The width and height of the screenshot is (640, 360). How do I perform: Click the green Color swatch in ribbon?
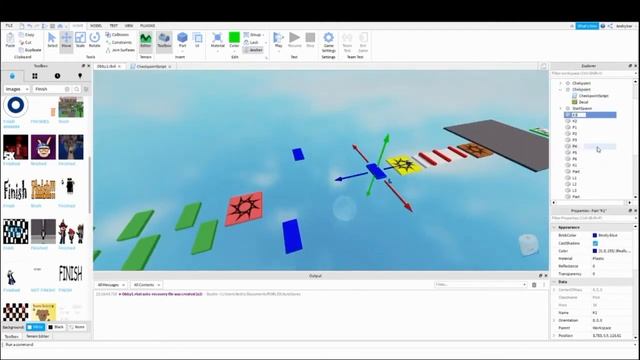pyautogui.click(x=234, y=38)
